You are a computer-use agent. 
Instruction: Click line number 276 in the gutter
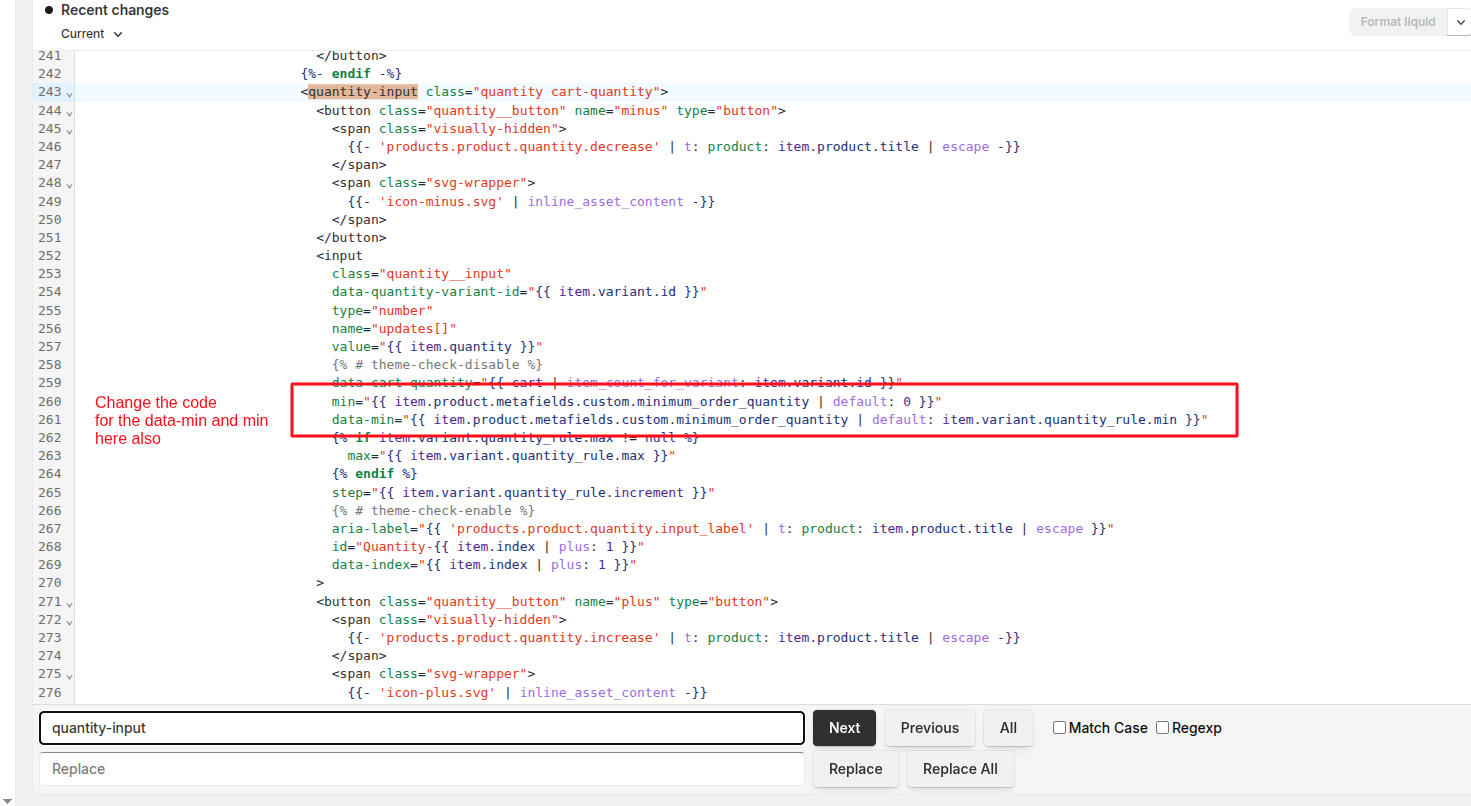pos(50,692)
